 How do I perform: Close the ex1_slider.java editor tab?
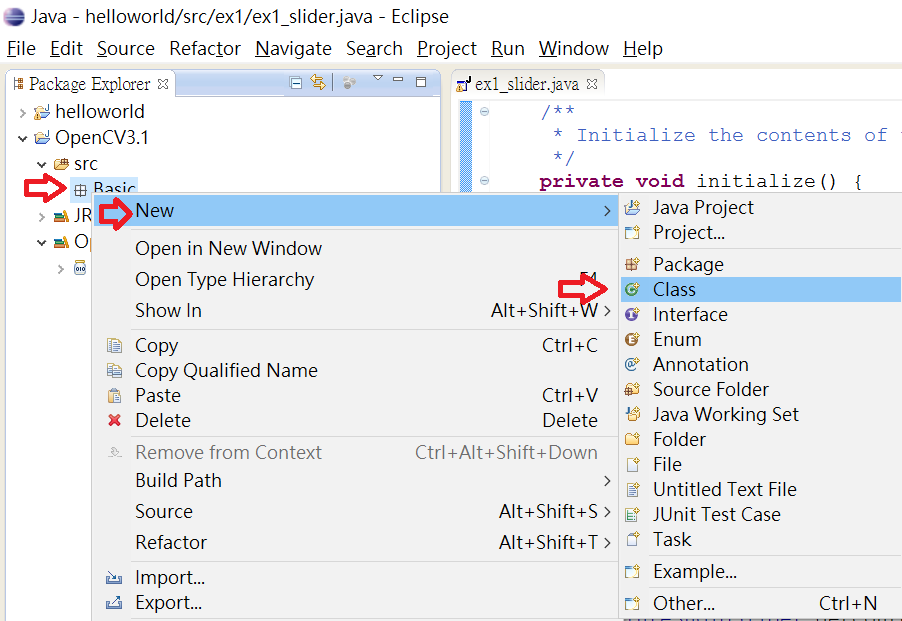(x=592, y=84)
